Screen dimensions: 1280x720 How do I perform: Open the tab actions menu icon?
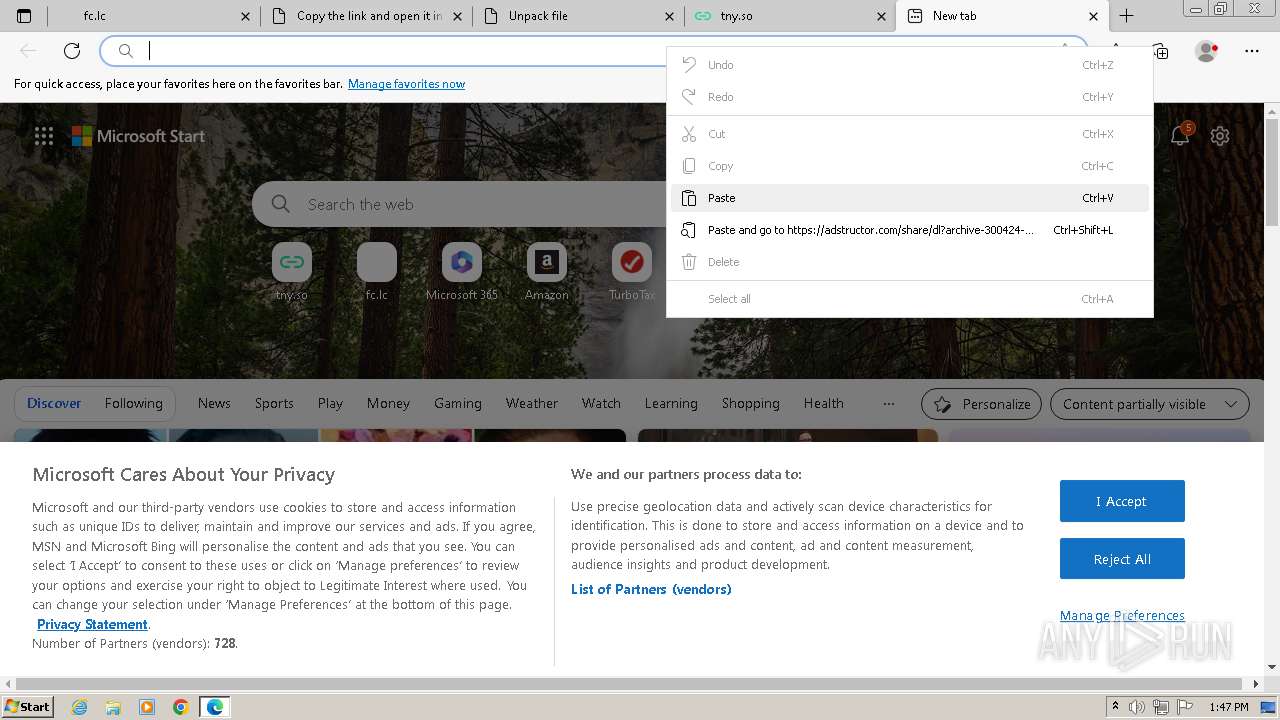24,16
